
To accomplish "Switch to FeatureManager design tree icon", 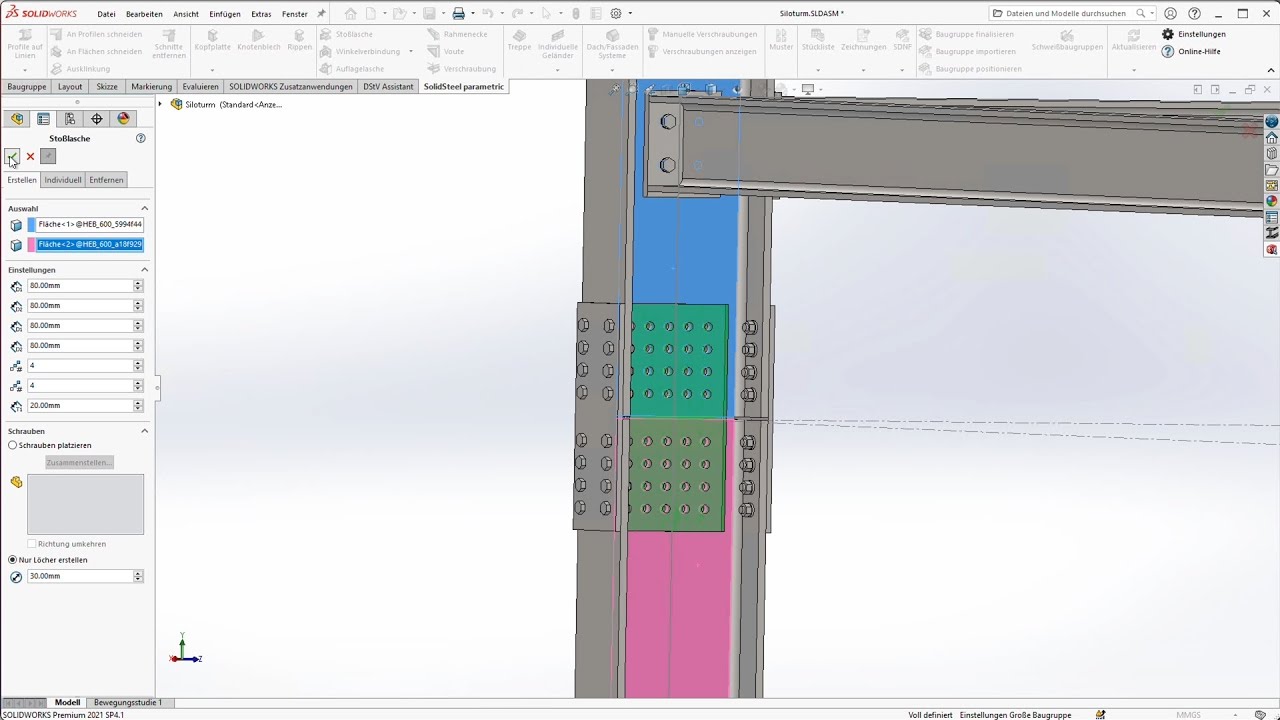I will (x=17, y=118).
